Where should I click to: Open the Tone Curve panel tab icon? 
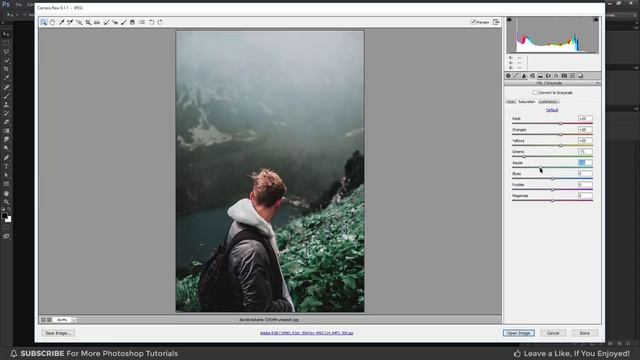tap(516, 76)
